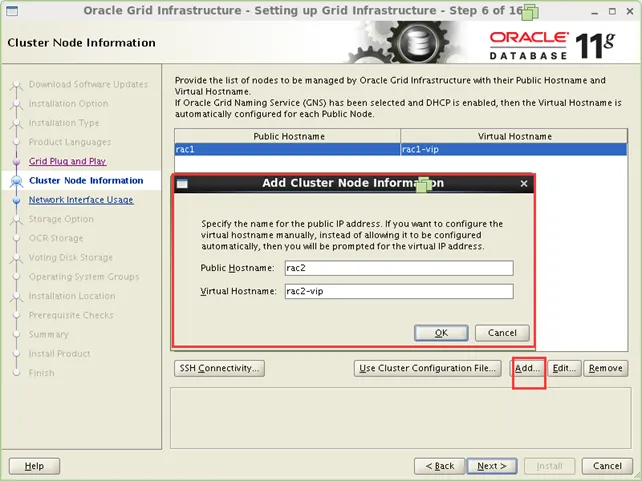
Task: Select rac1 public hostname cell
Action: coord(287,149)
